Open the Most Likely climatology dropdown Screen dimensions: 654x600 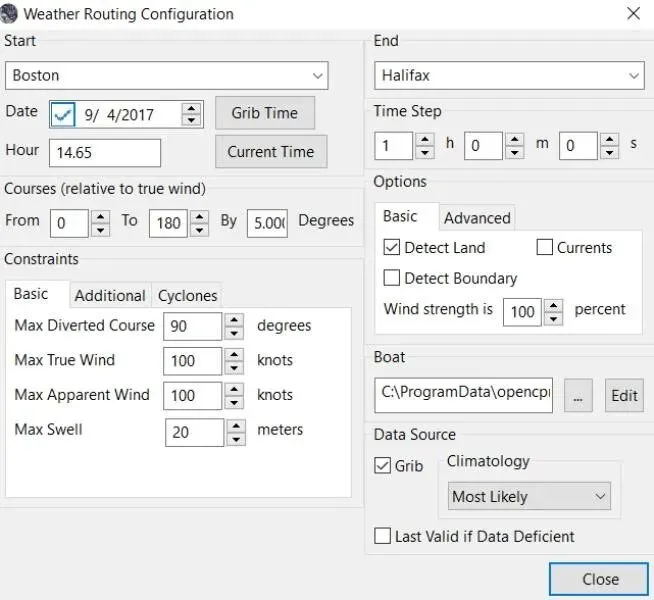[529, 496]
